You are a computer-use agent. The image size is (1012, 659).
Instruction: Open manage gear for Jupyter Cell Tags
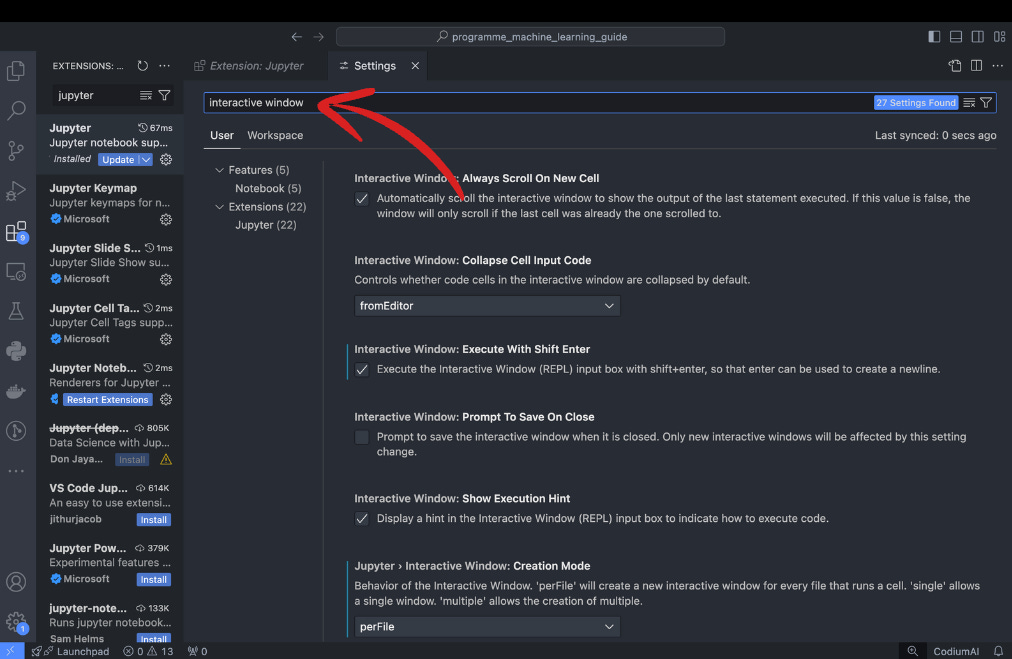click(x=166, y=340)
